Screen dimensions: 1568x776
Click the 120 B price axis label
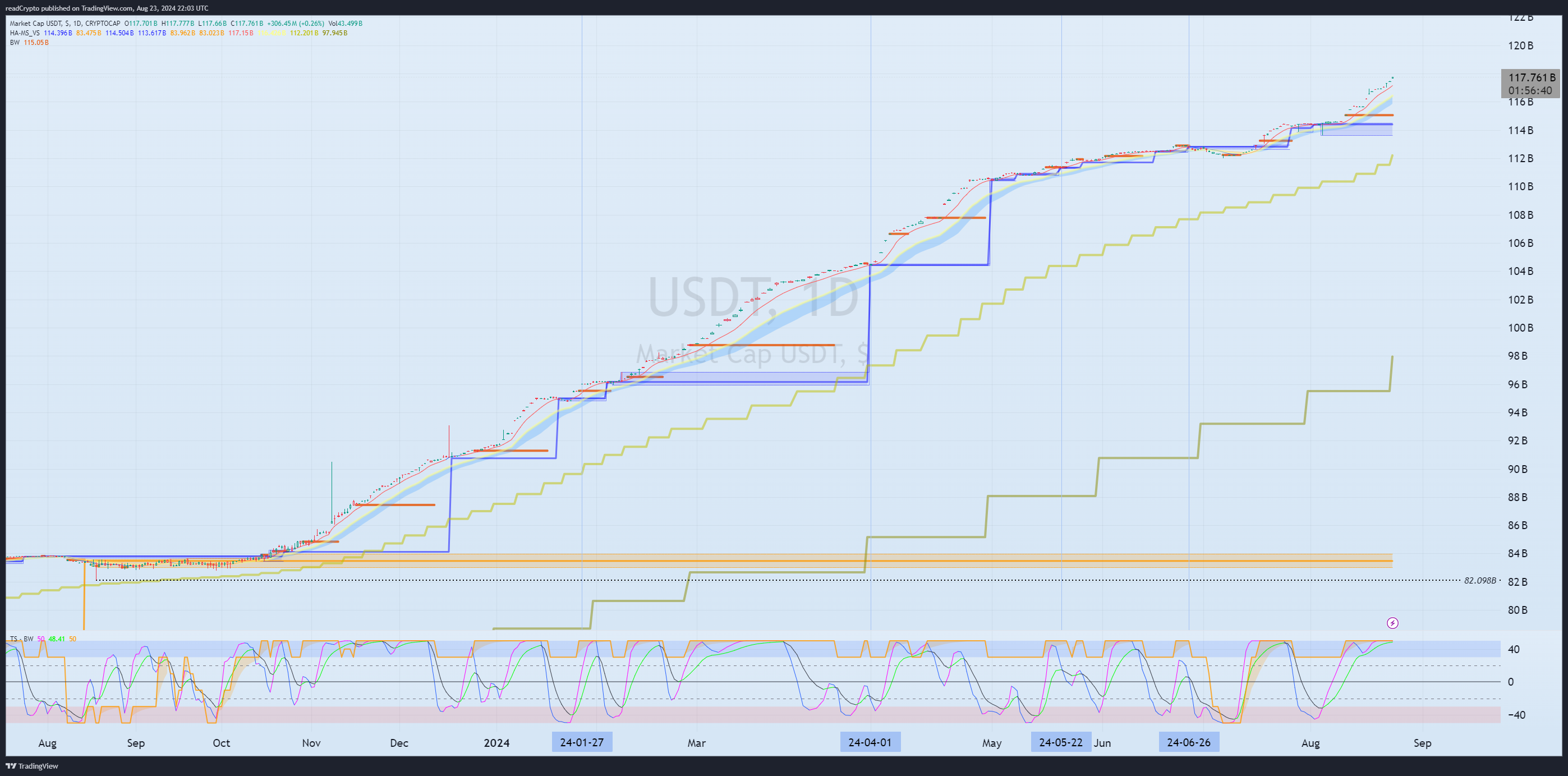point(1520,45)
